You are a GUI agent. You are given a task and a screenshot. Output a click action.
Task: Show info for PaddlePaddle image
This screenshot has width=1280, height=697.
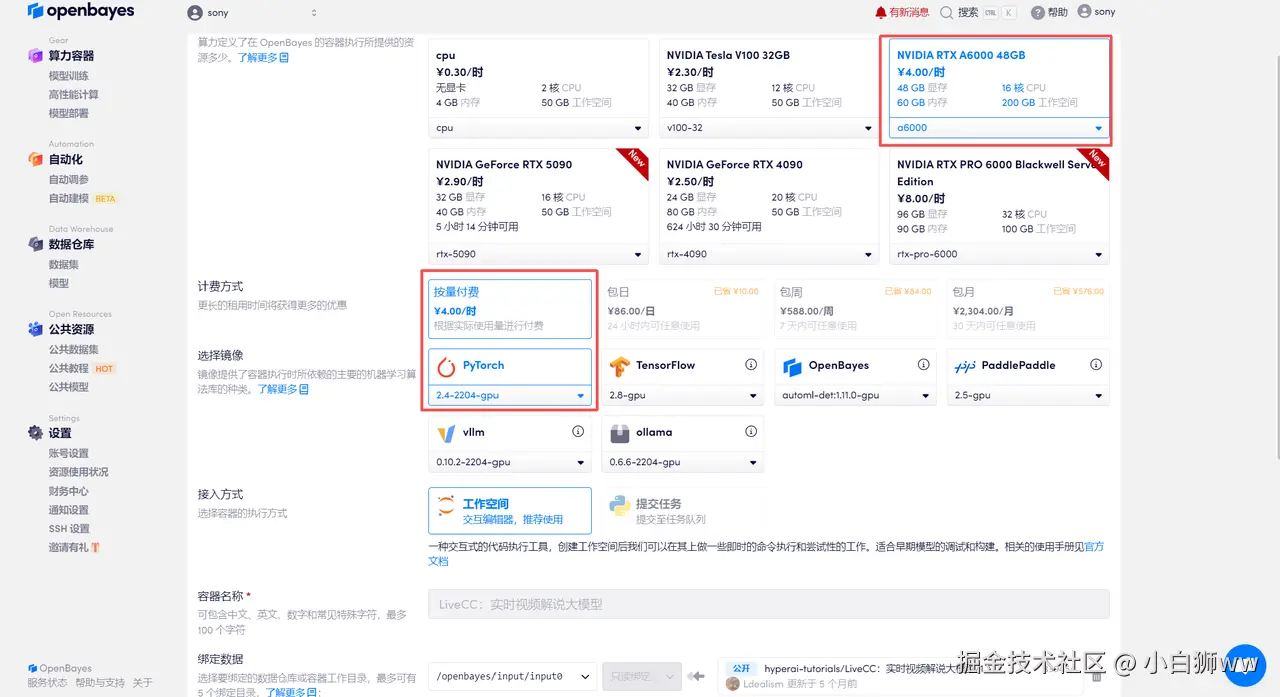pos(1096,365)
